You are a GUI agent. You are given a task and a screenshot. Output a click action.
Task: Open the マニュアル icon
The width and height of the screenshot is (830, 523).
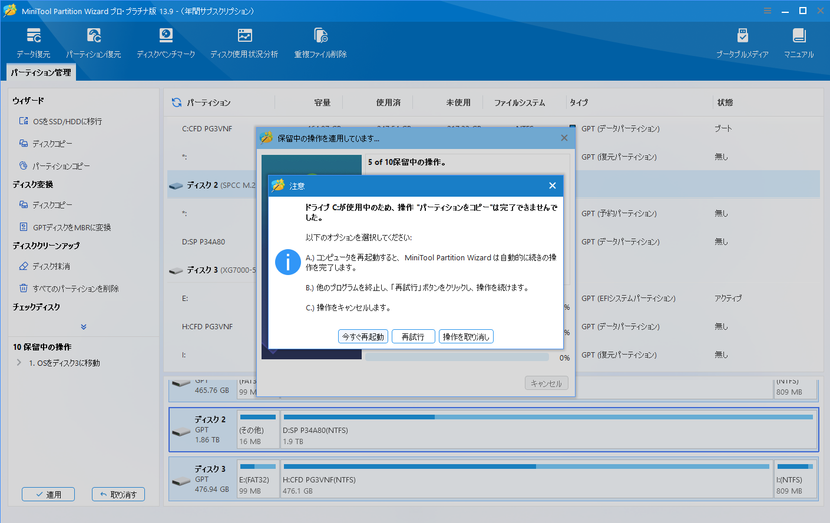799,43
